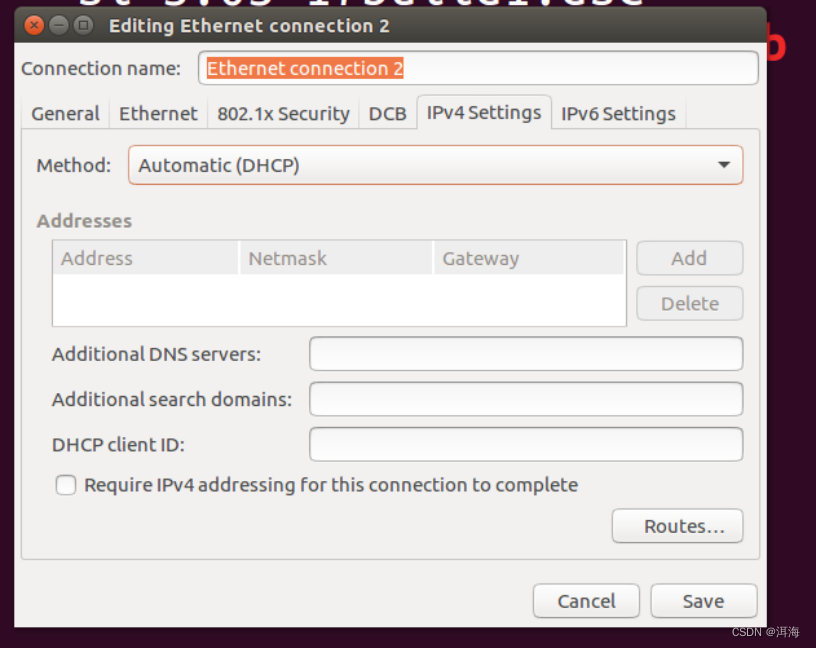Select the Ethernet tab
This screenshot has width=816, height=648.
pyautogui.click(x=157, y=113)
